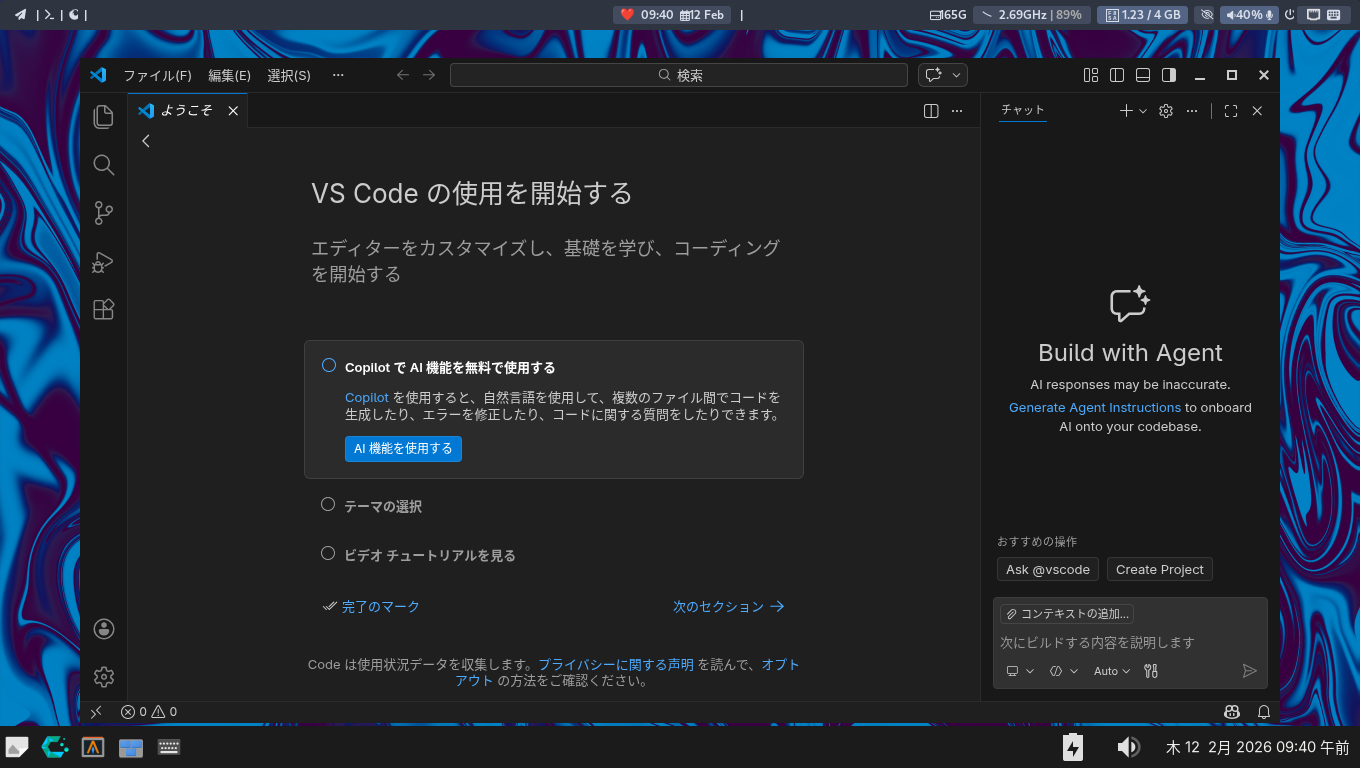Show notifications with the bell icon
The width and height of the screenshot is (1360, 768).
1264,712
